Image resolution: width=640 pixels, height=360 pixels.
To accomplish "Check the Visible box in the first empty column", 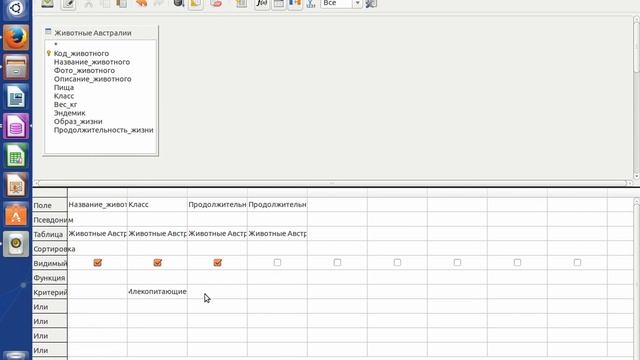I will (337, 262).
